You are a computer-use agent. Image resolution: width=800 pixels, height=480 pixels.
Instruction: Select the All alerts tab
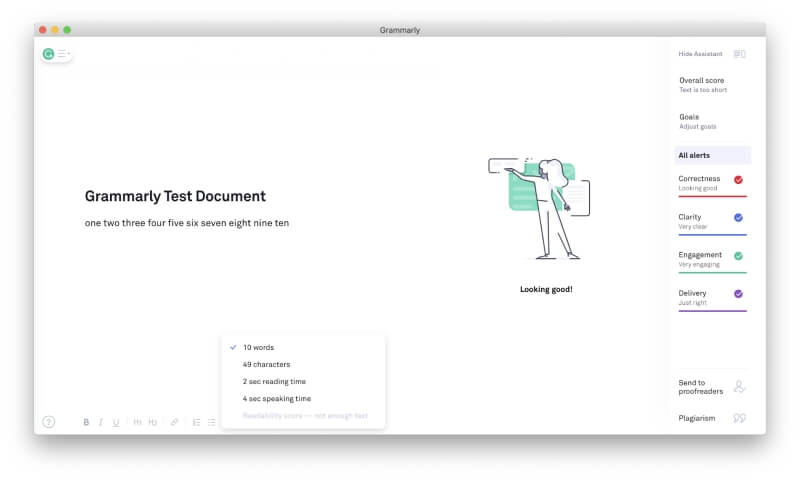[713, 155]
